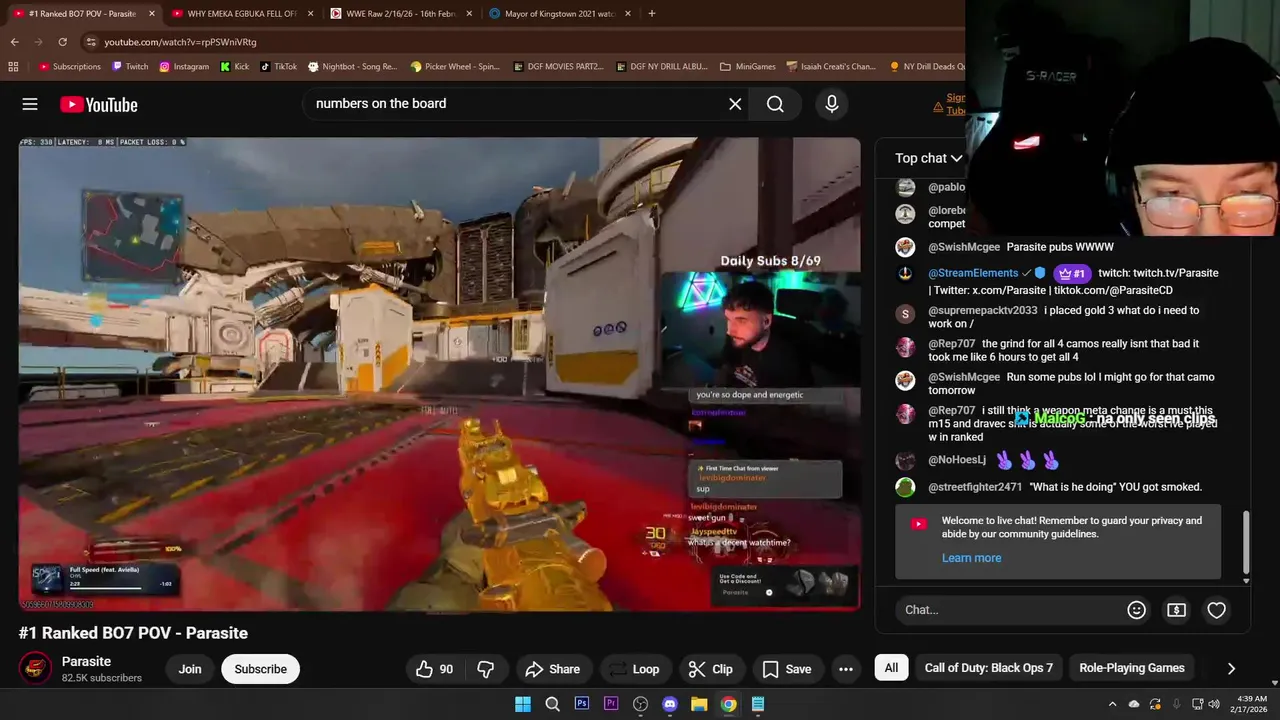Open Super Chat dollar icon

[1176, 610]
